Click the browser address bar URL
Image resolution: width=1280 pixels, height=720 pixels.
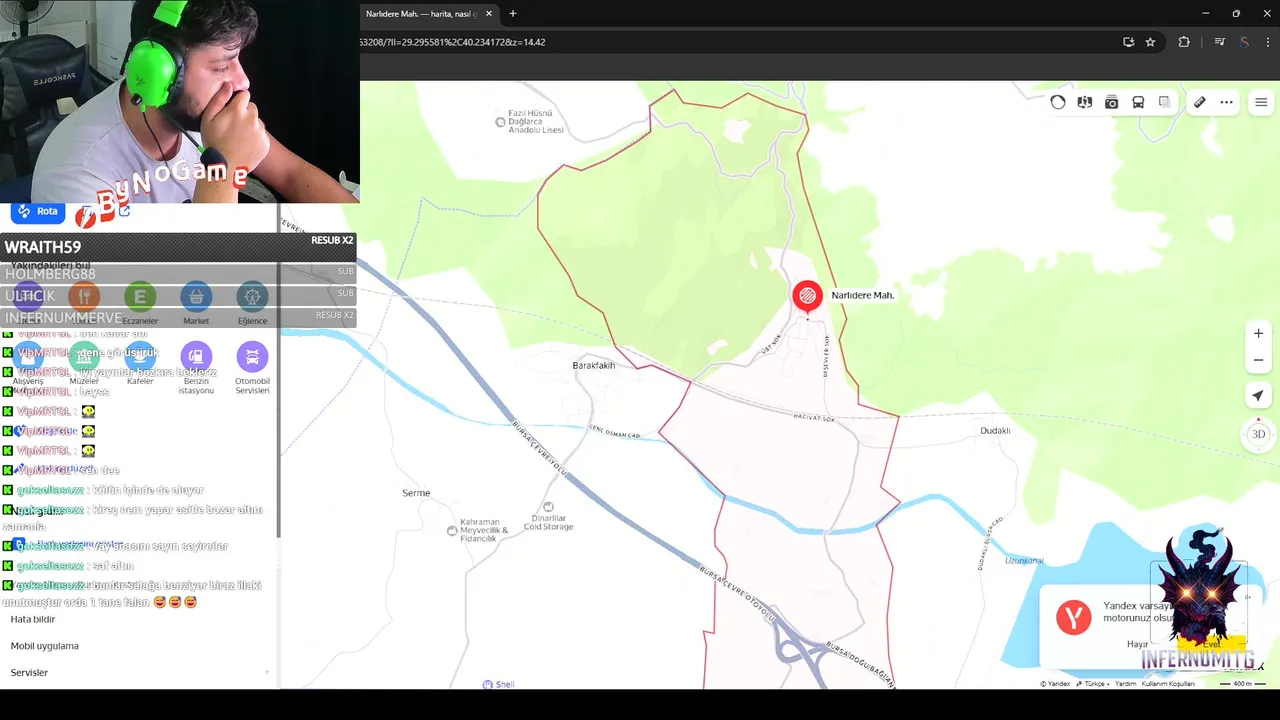[x=453, y=42]
